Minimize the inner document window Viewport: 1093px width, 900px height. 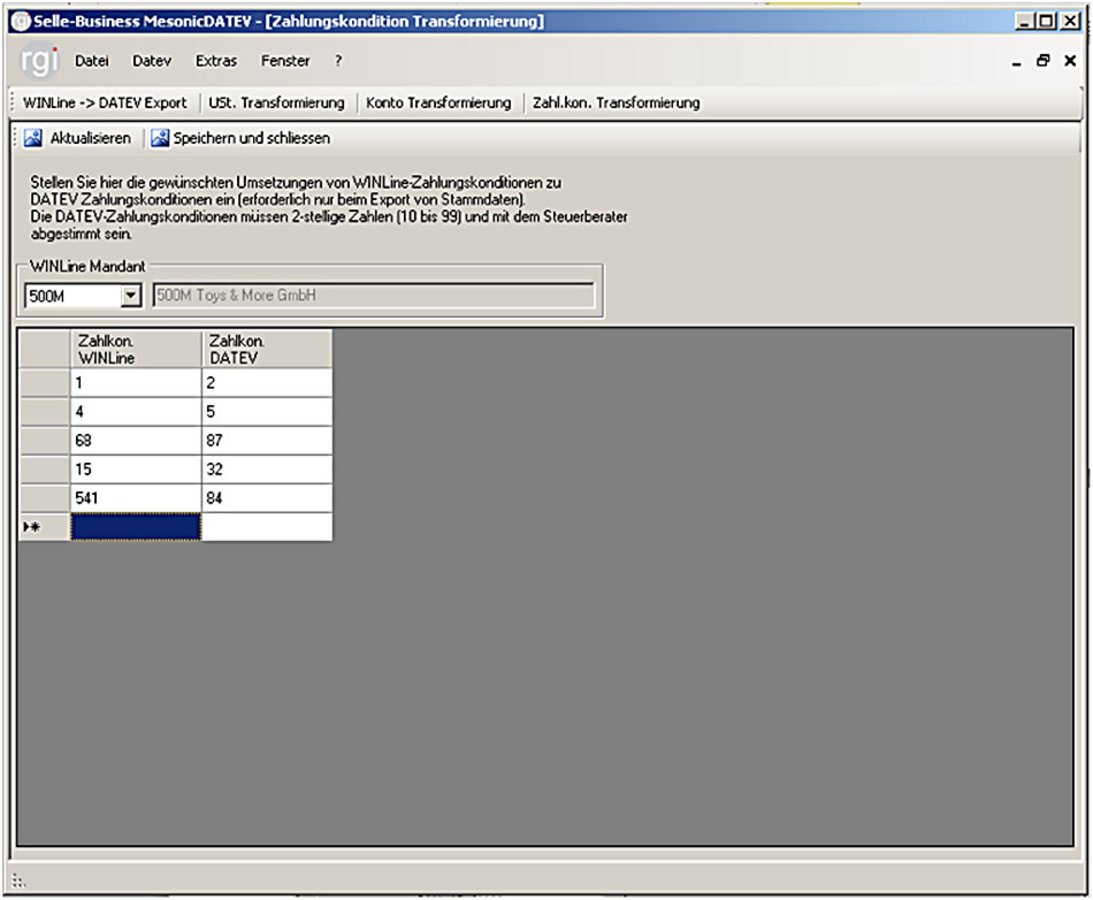pyautogui.click(x=1017, y=62)
